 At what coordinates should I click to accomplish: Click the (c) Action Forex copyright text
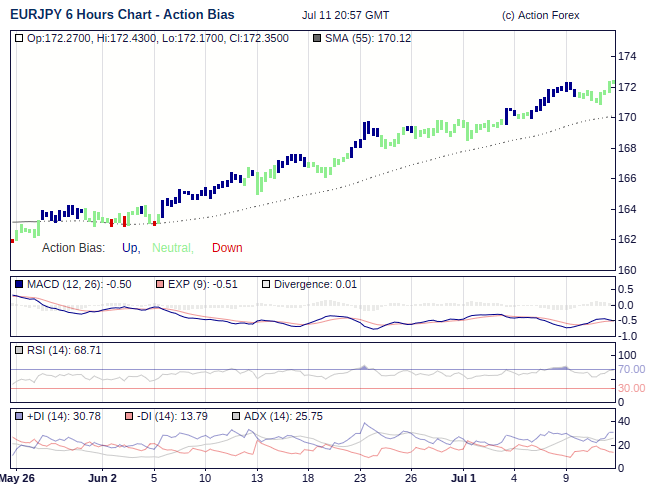(539, 16)
